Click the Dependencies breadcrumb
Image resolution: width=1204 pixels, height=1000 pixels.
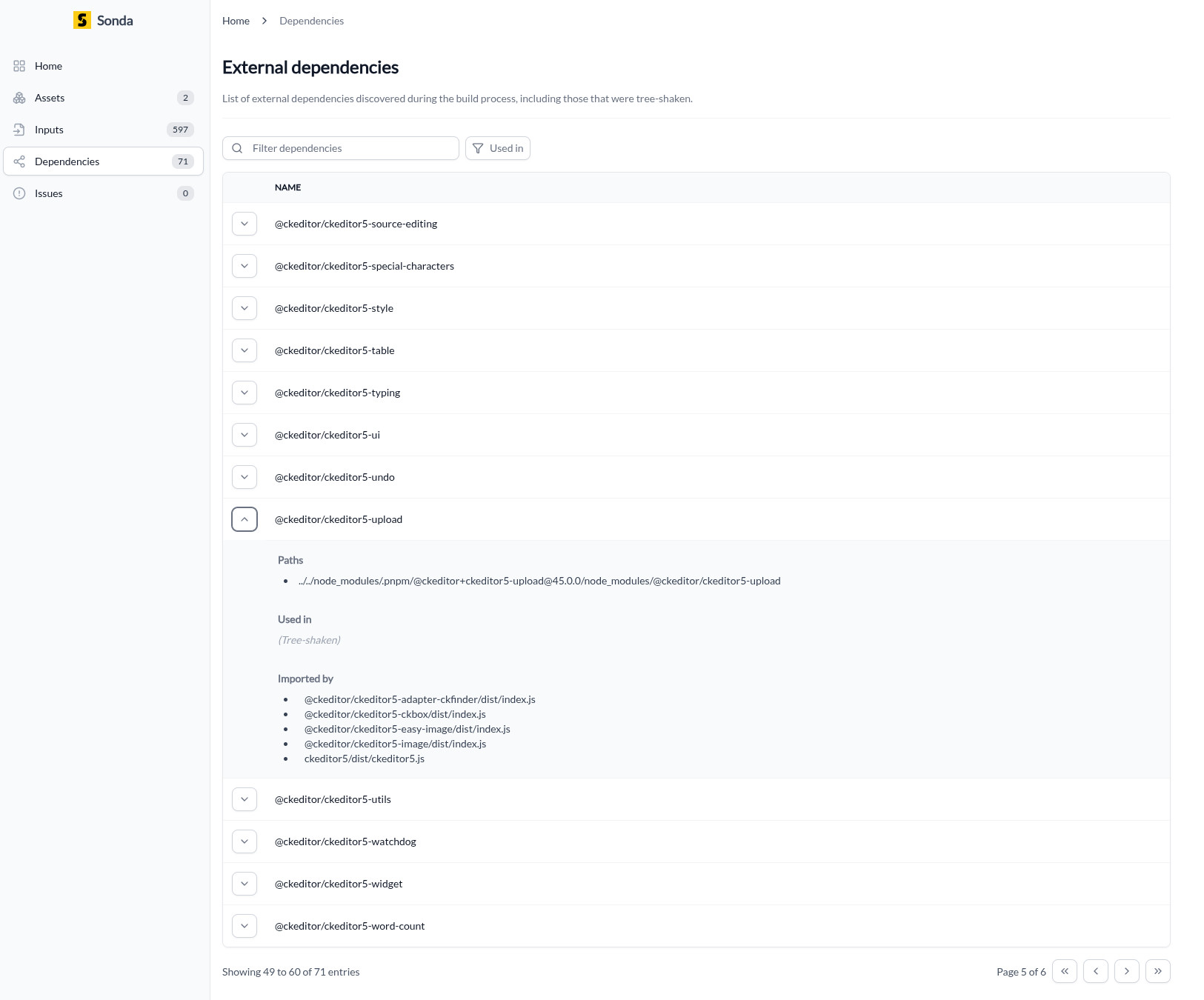(311, 21)
